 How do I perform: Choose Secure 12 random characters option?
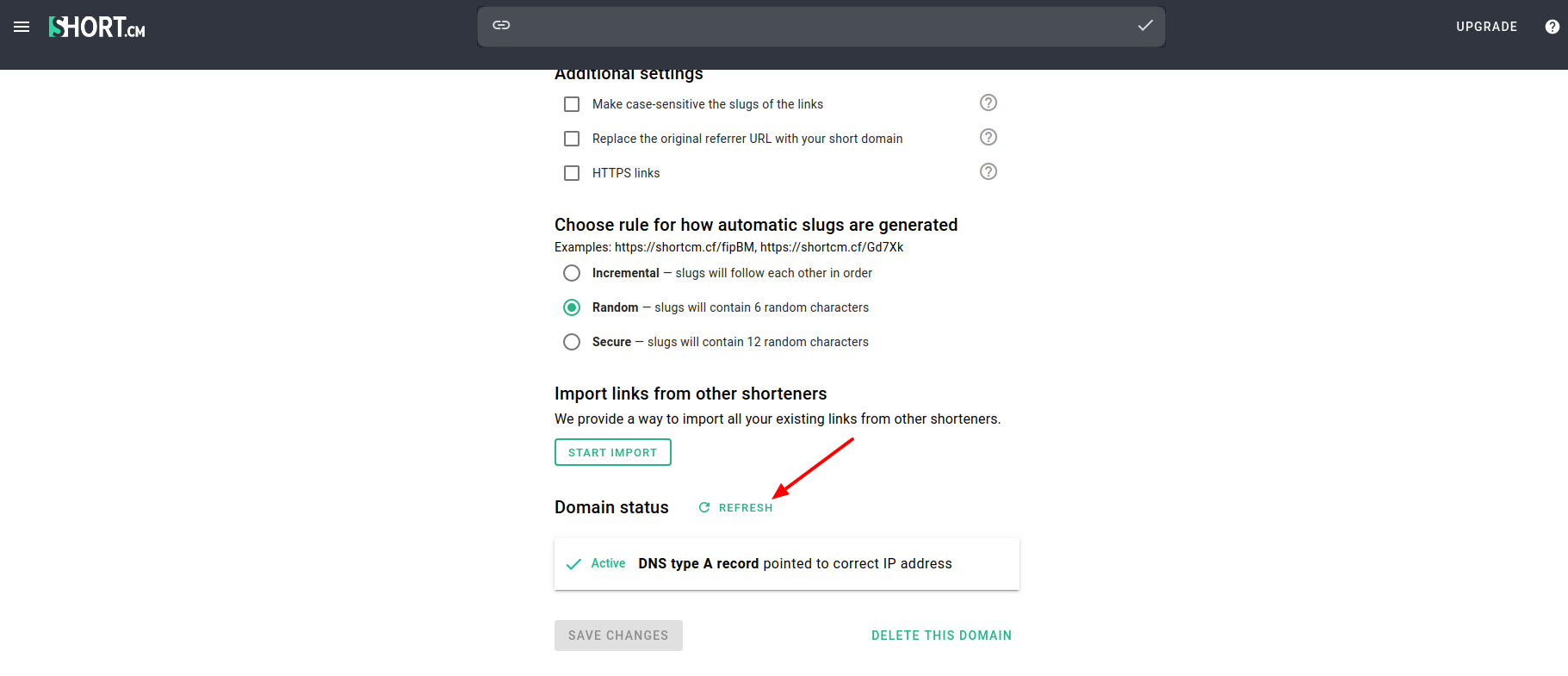pos(572,342)
